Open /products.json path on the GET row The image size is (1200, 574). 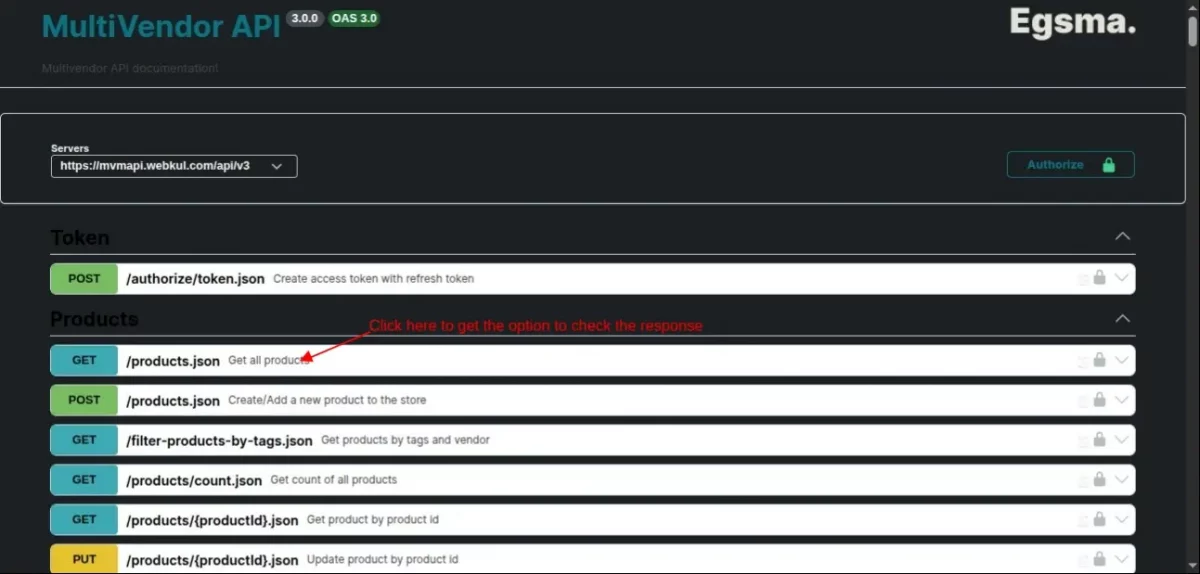click(173, 361)
